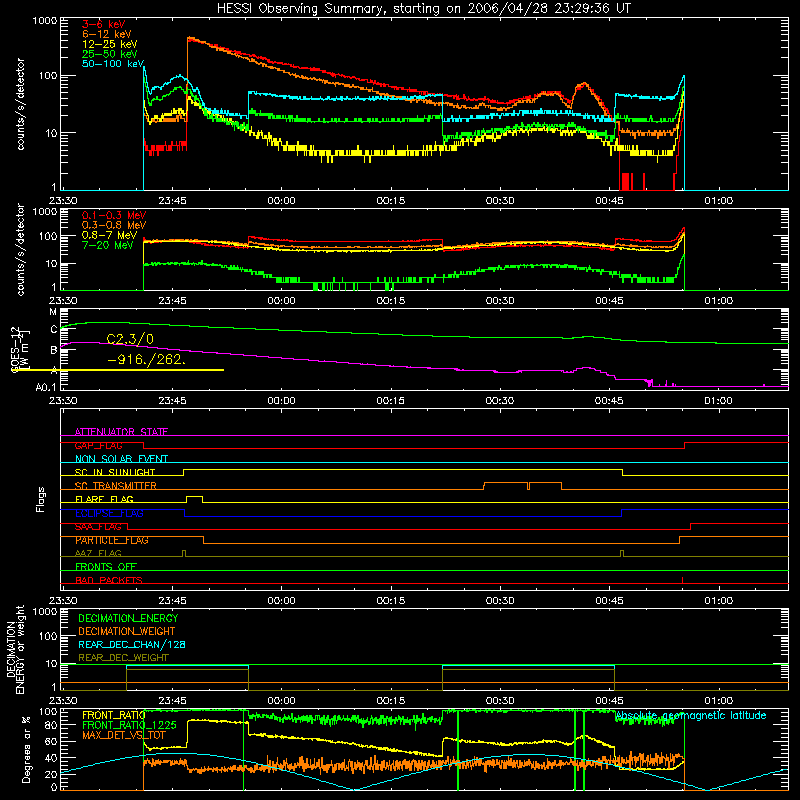The image size is (800, 800).
Task: Select the PARTICLE_FLAG label
Action: [x=112, y=540]
